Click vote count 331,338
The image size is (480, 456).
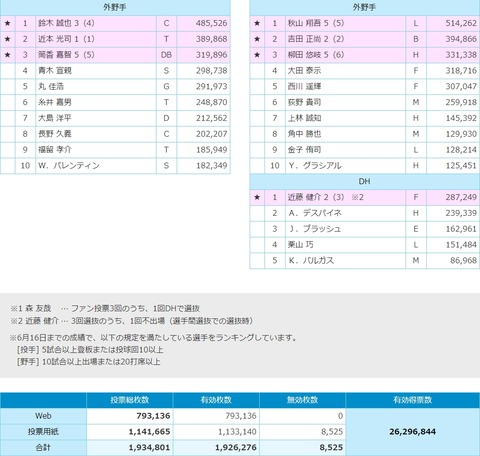tap(461, 55)
